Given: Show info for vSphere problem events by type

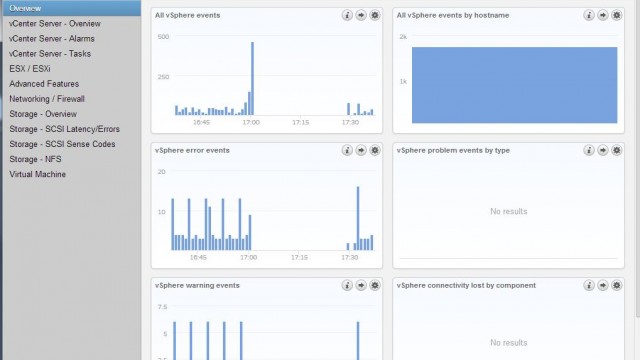Looking at the screenshot, I should (x=589, y=150).
